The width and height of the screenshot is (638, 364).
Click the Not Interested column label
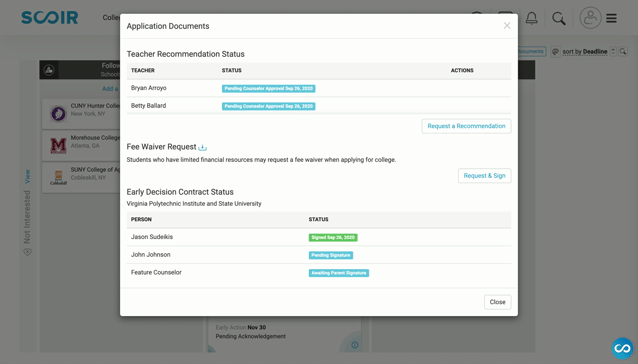27,217
